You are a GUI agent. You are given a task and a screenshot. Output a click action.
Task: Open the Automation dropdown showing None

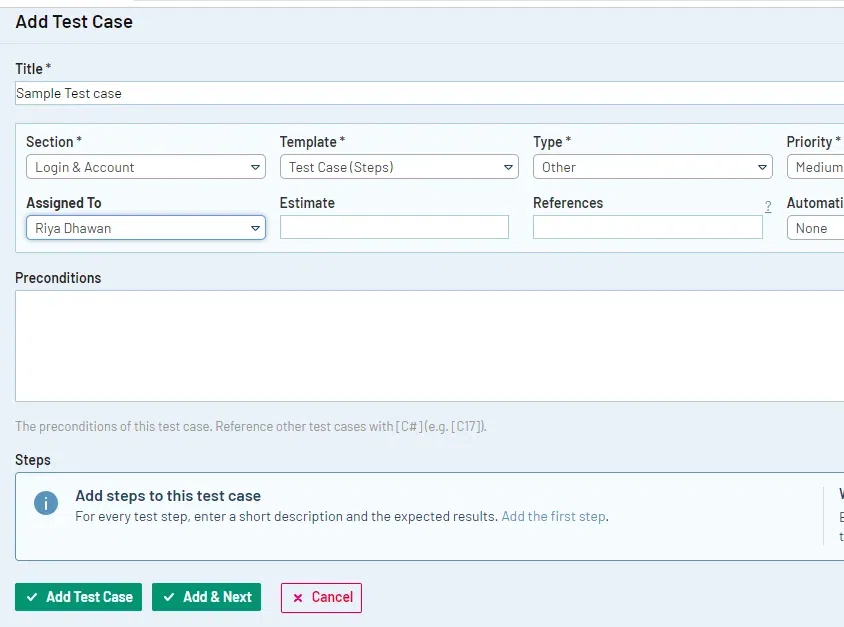[x=817, y=228]
